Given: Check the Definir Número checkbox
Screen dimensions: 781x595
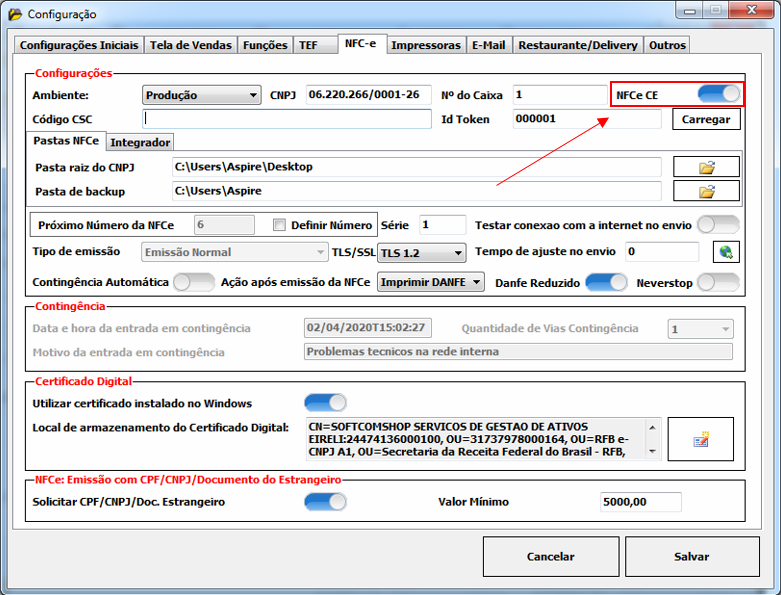Looking at the screenshot, I should coord(280,225).
